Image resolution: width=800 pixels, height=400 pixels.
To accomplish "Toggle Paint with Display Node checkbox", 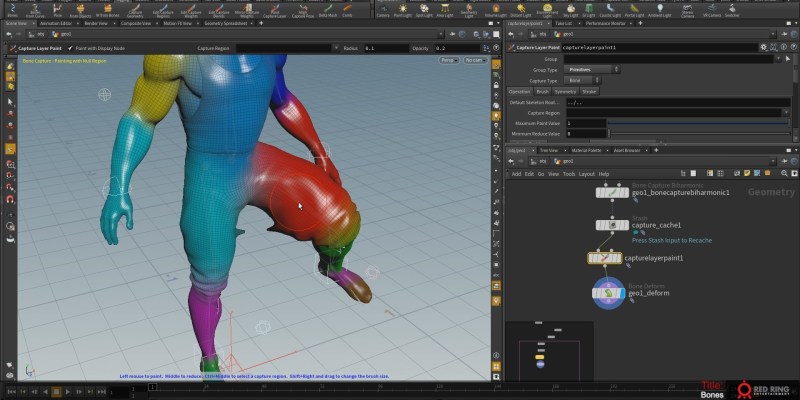I will coord(70,48).
